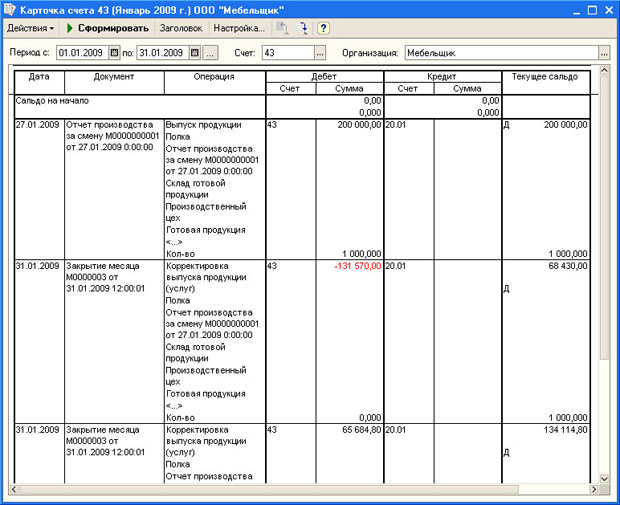Open organization selection ellipsis button
Viewport: 620px width, 505px height.
pyautogui.click(x=604, y=53)
